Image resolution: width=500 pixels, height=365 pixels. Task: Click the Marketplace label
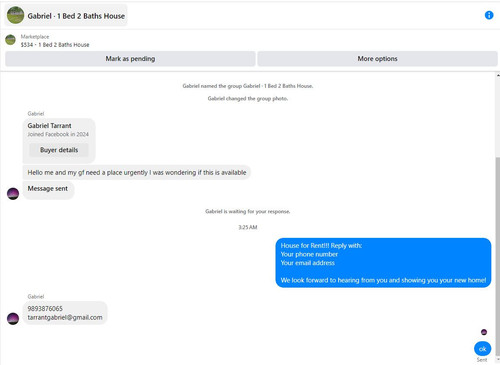point(35,37)
